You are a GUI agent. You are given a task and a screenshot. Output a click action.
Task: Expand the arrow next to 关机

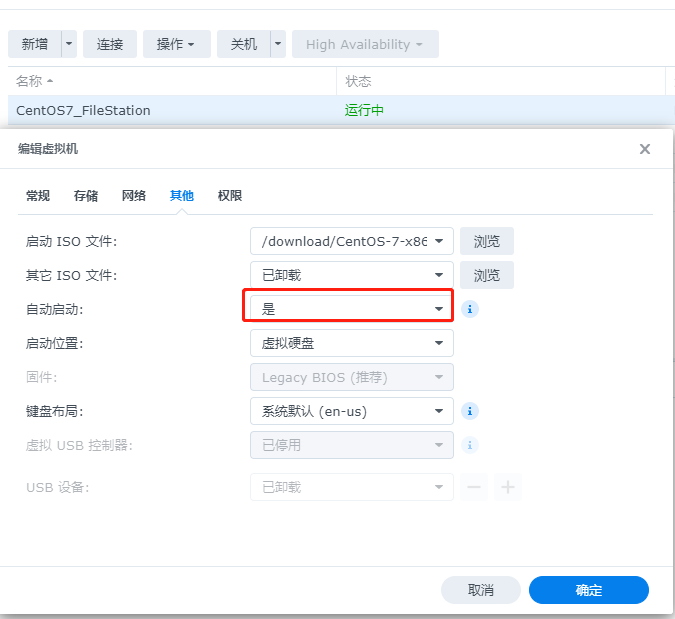point(278,44)
